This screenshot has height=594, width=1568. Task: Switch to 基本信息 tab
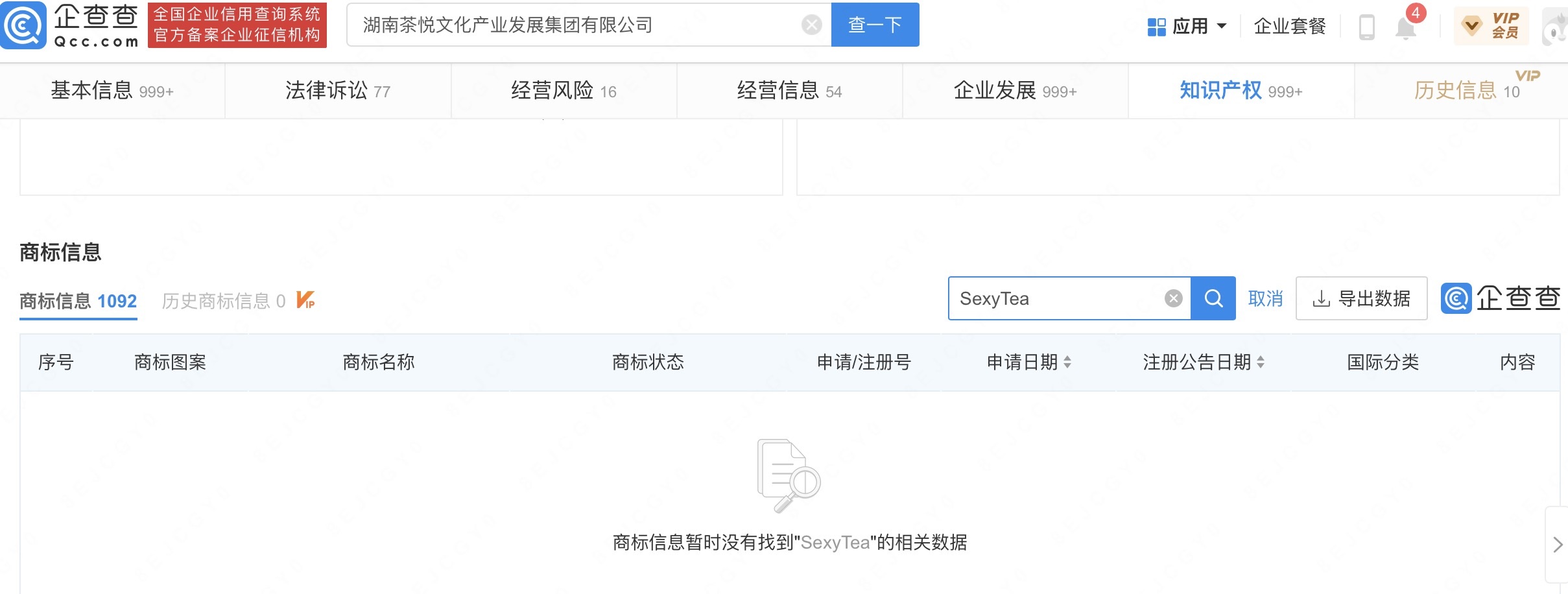pyautogui.click(x=112, y=91)
